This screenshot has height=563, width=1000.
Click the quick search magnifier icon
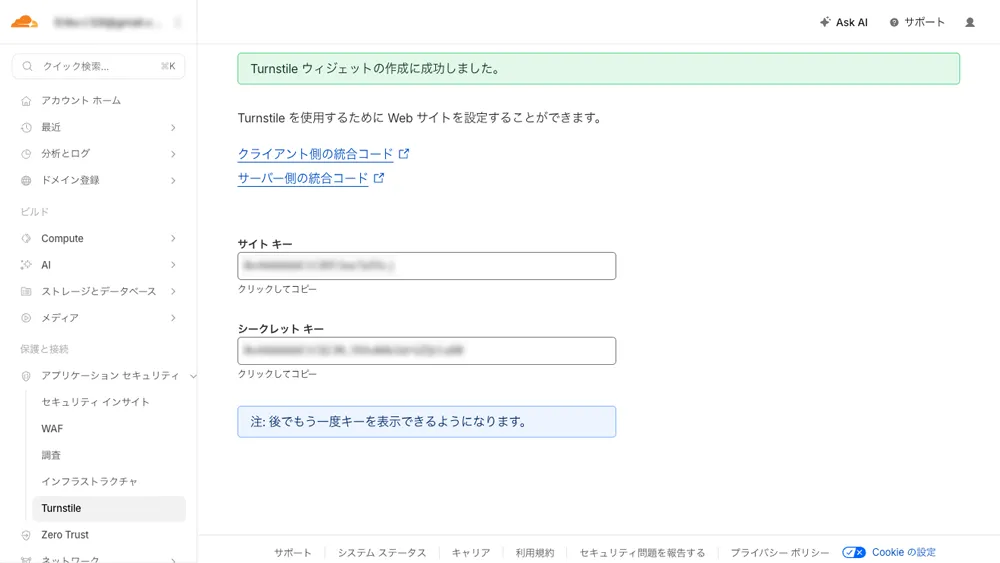[x=27, y=66]
